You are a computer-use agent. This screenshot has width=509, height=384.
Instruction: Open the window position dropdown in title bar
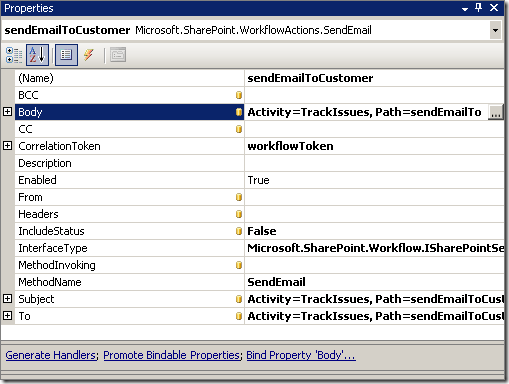(x=465, y=9)
